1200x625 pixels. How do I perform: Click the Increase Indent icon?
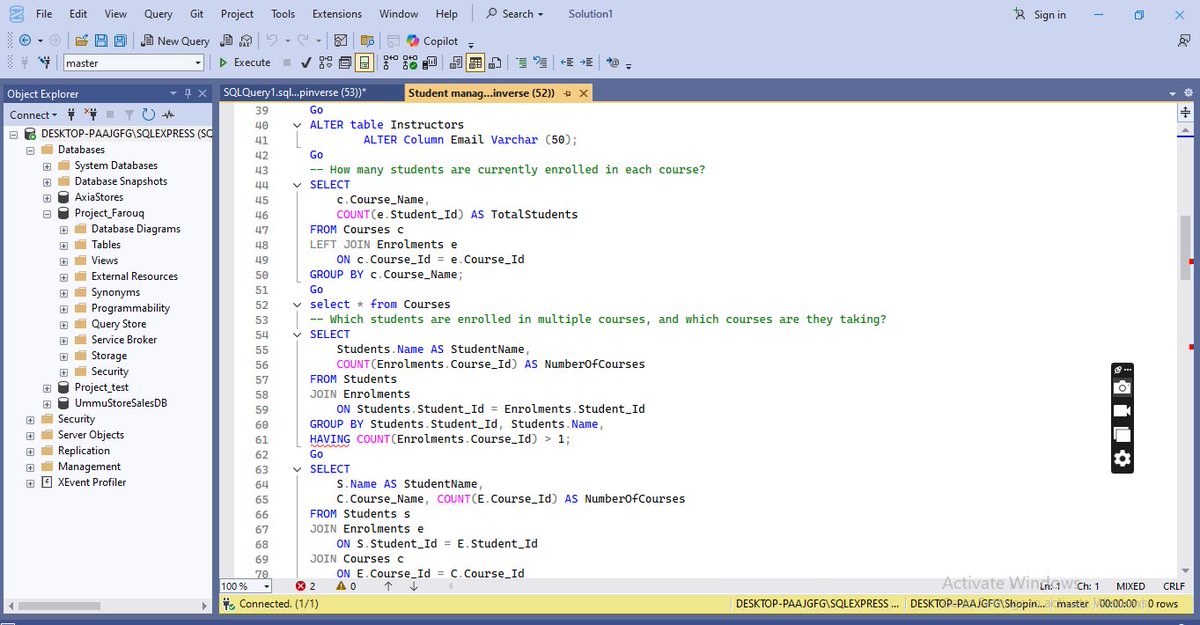coord(587,62)
